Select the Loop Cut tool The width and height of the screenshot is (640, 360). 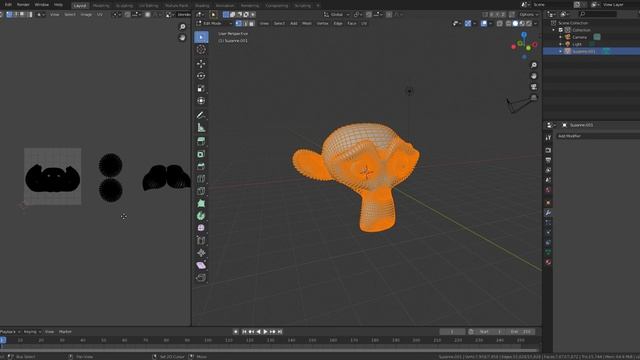[201, 179]
